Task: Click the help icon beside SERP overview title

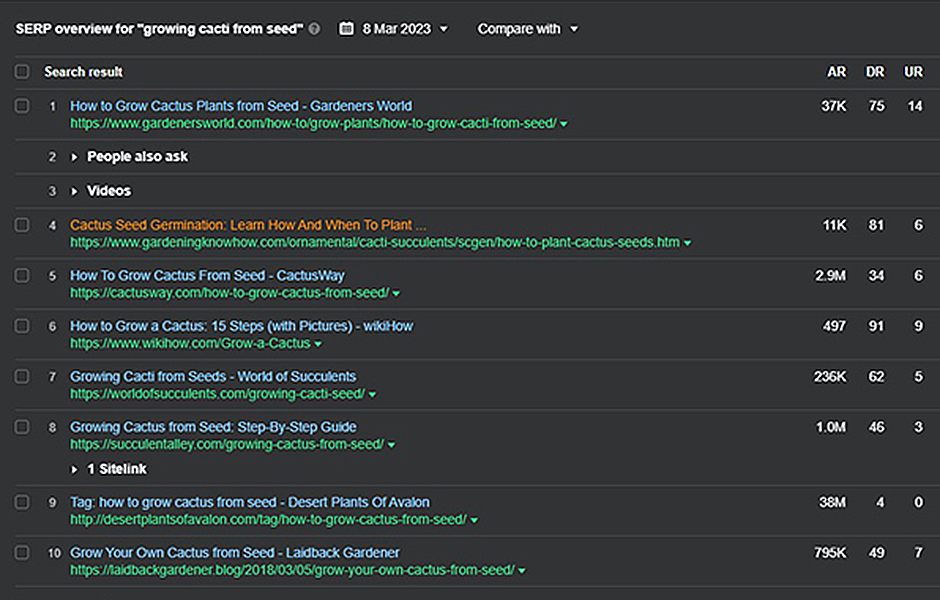Action: click(314, 29)
